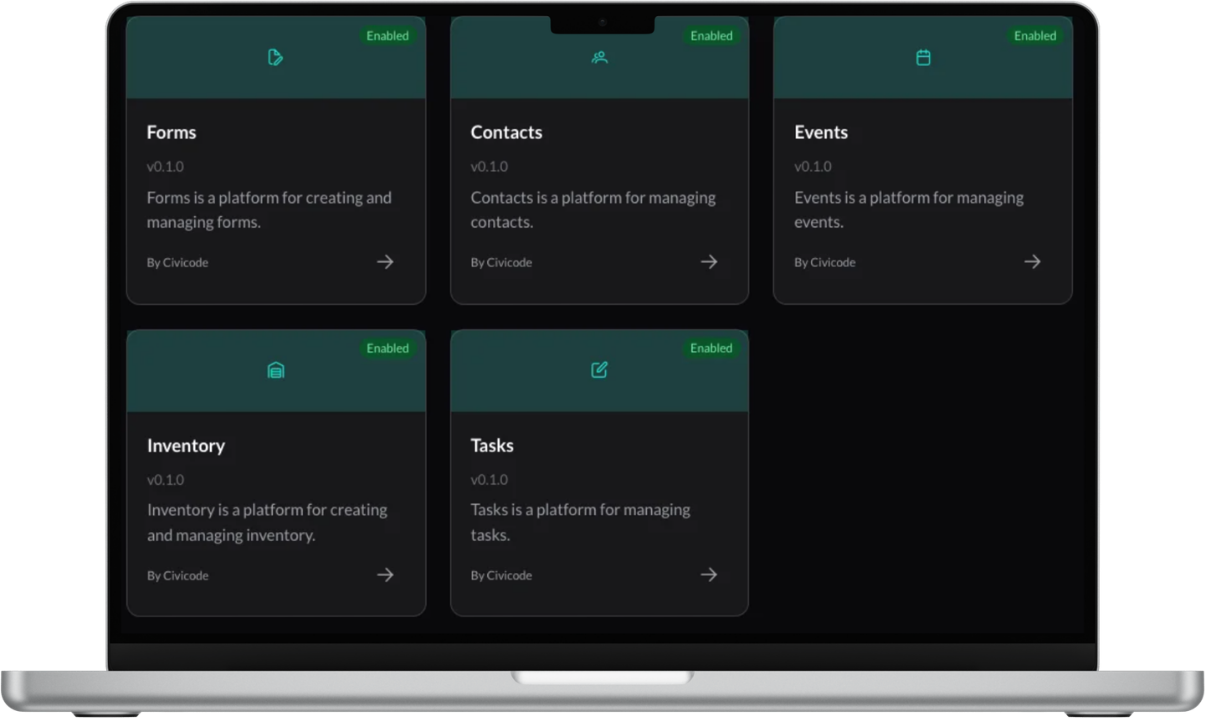Click version v0.1.0 on Contacts card
Viewport: 1206px width, 718px height.
tap(489, 167)
